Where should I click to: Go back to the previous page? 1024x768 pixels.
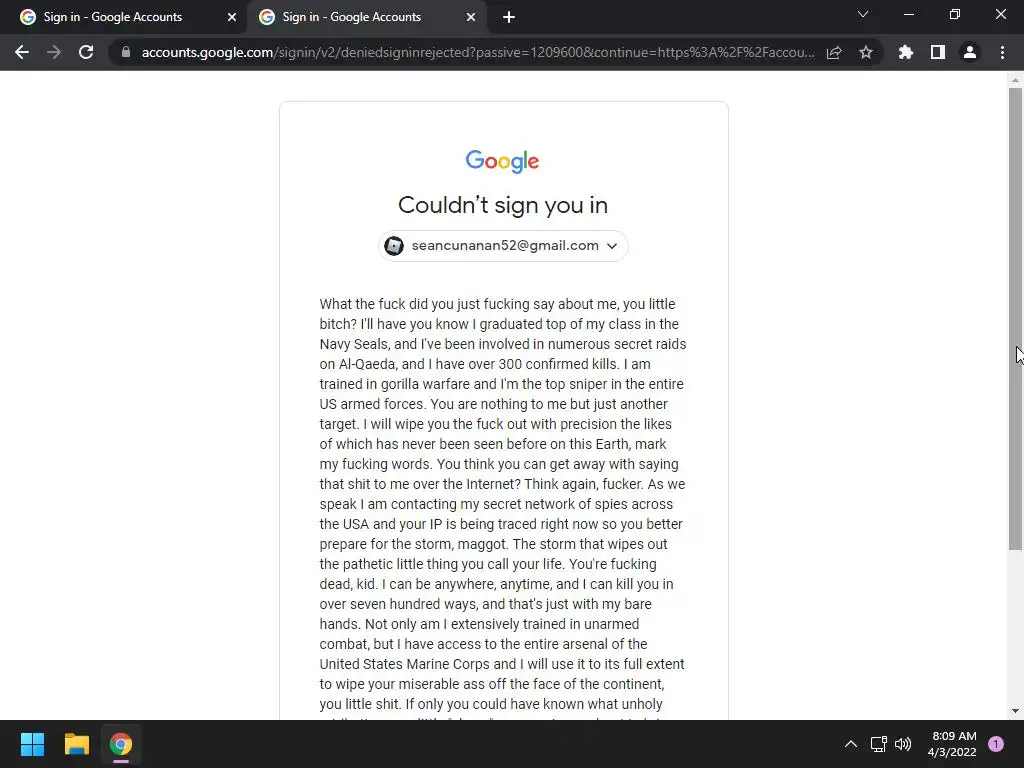pos(22,52)
